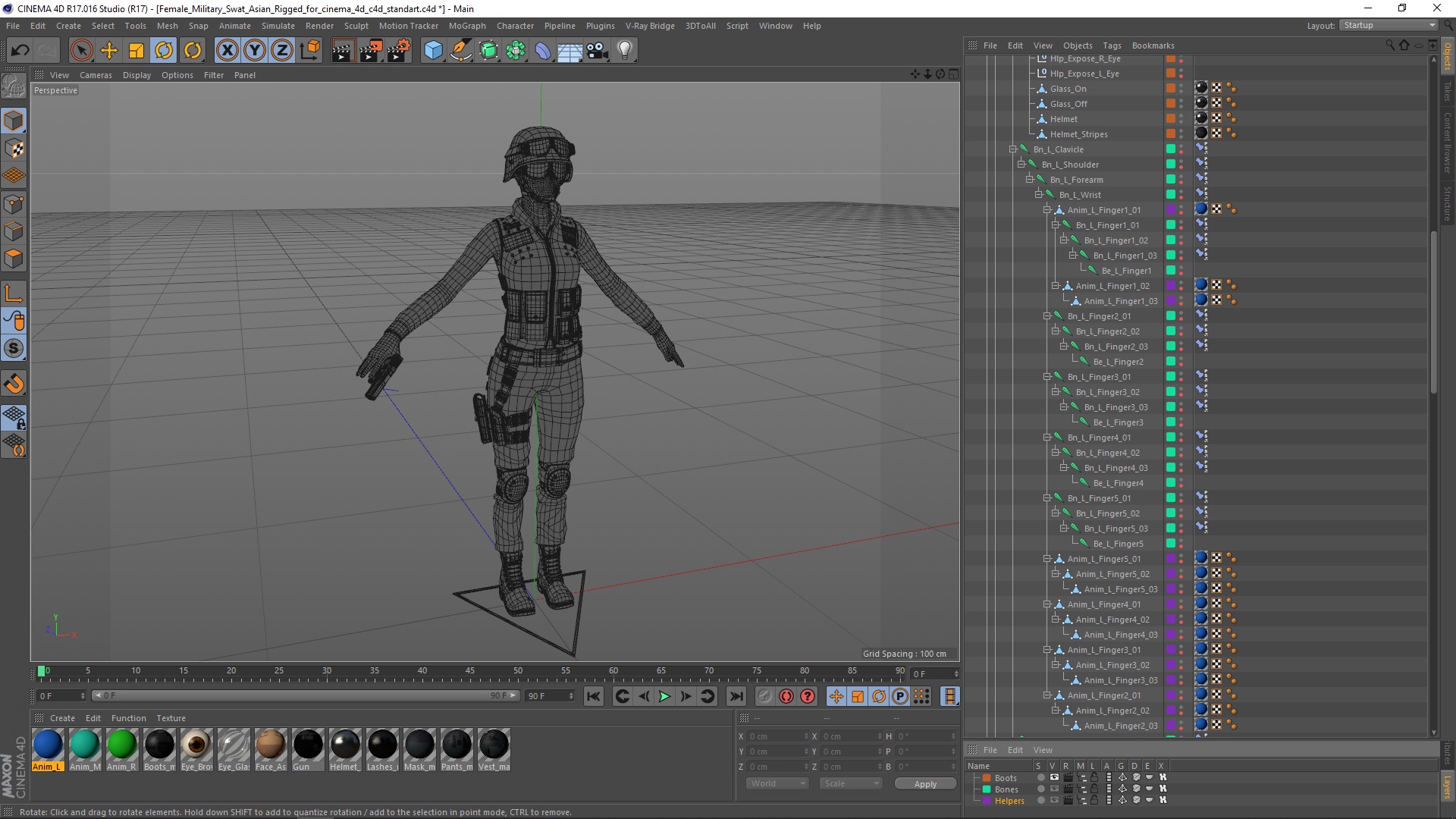Click the World dropdown in coordinates
This screenshot has height=819, width=1456.
[775, 783]
